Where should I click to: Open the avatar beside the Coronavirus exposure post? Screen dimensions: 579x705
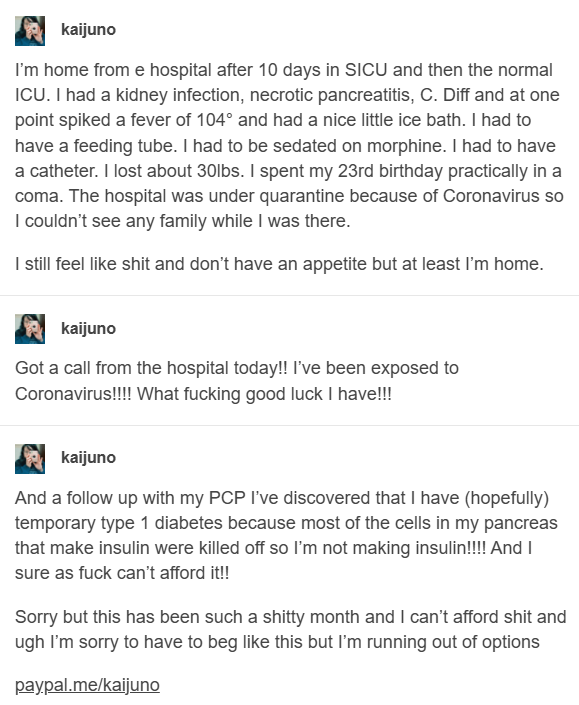30,329
